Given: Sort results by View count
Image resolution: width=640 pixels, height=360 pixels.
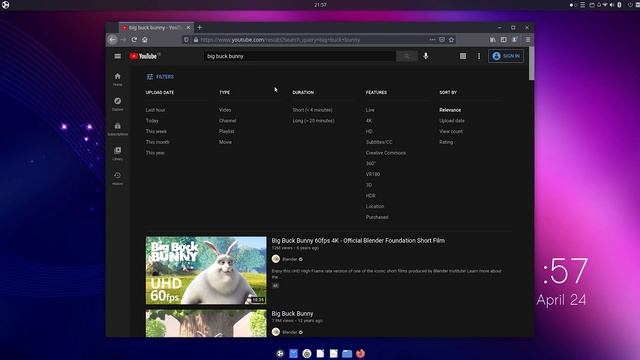Looking at the screenshot, I should pos(451,131).
